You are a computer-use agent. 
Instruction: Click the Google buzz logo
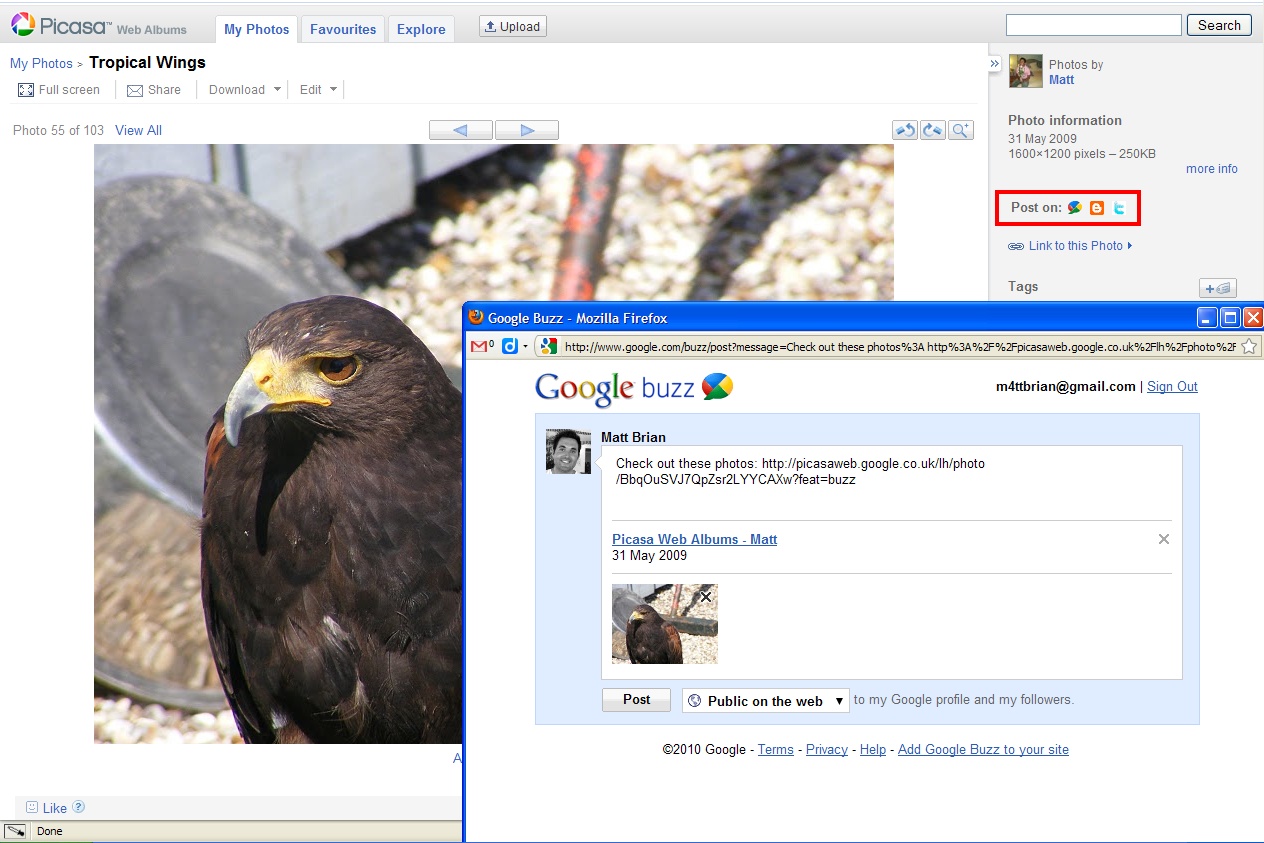634,388
